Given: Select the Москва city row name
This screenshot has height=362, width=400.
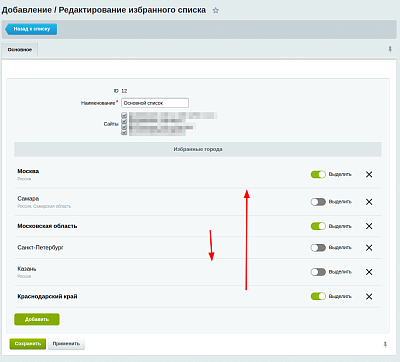Looking at the screenshot, I should [28, 171].
